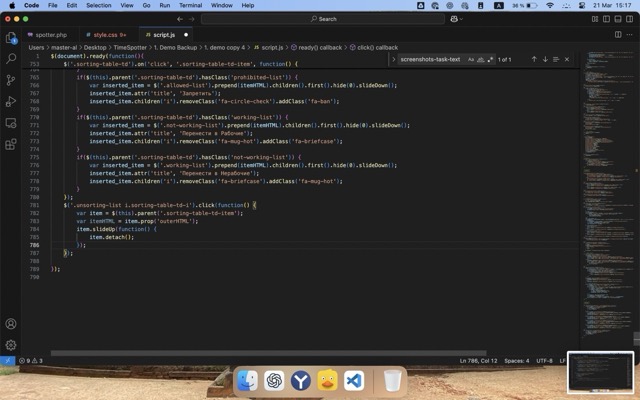Expand the Replace row in find widget
640x400 pixels.
pyautogui.click(x=395, y=59)
